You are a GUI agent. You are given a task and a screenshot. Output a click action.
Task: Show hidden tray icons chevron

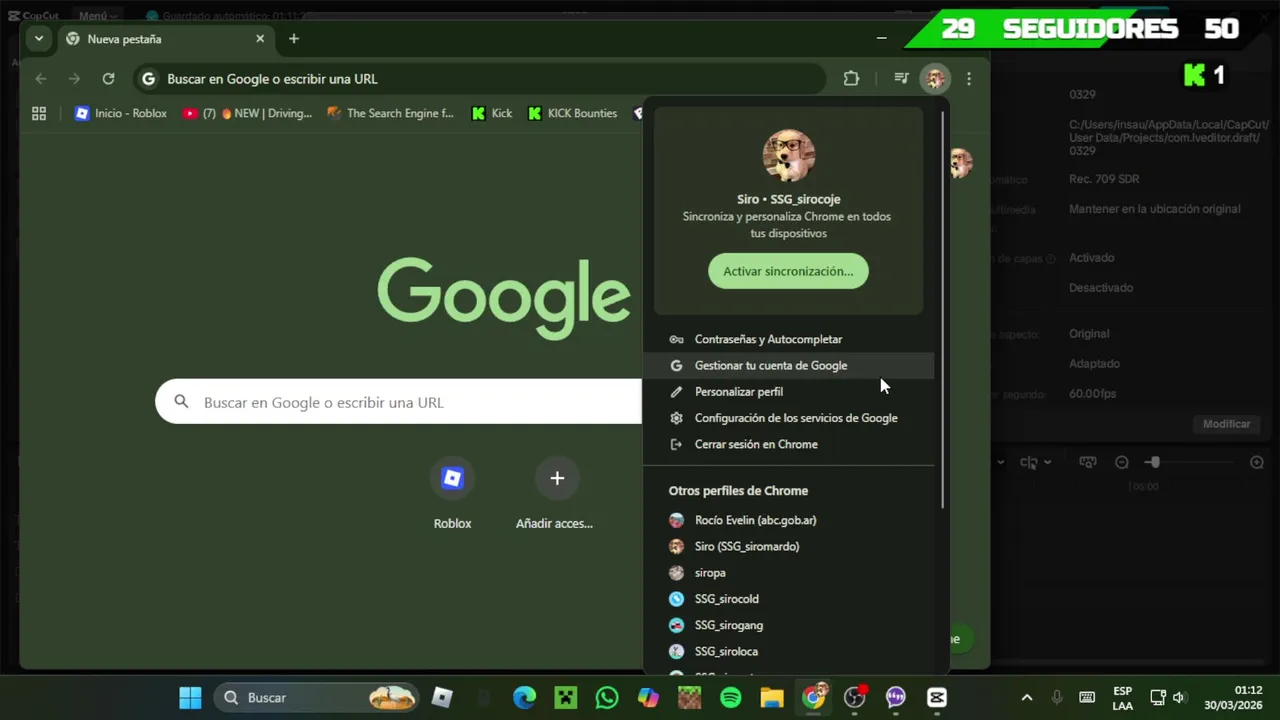(1026, 697)
